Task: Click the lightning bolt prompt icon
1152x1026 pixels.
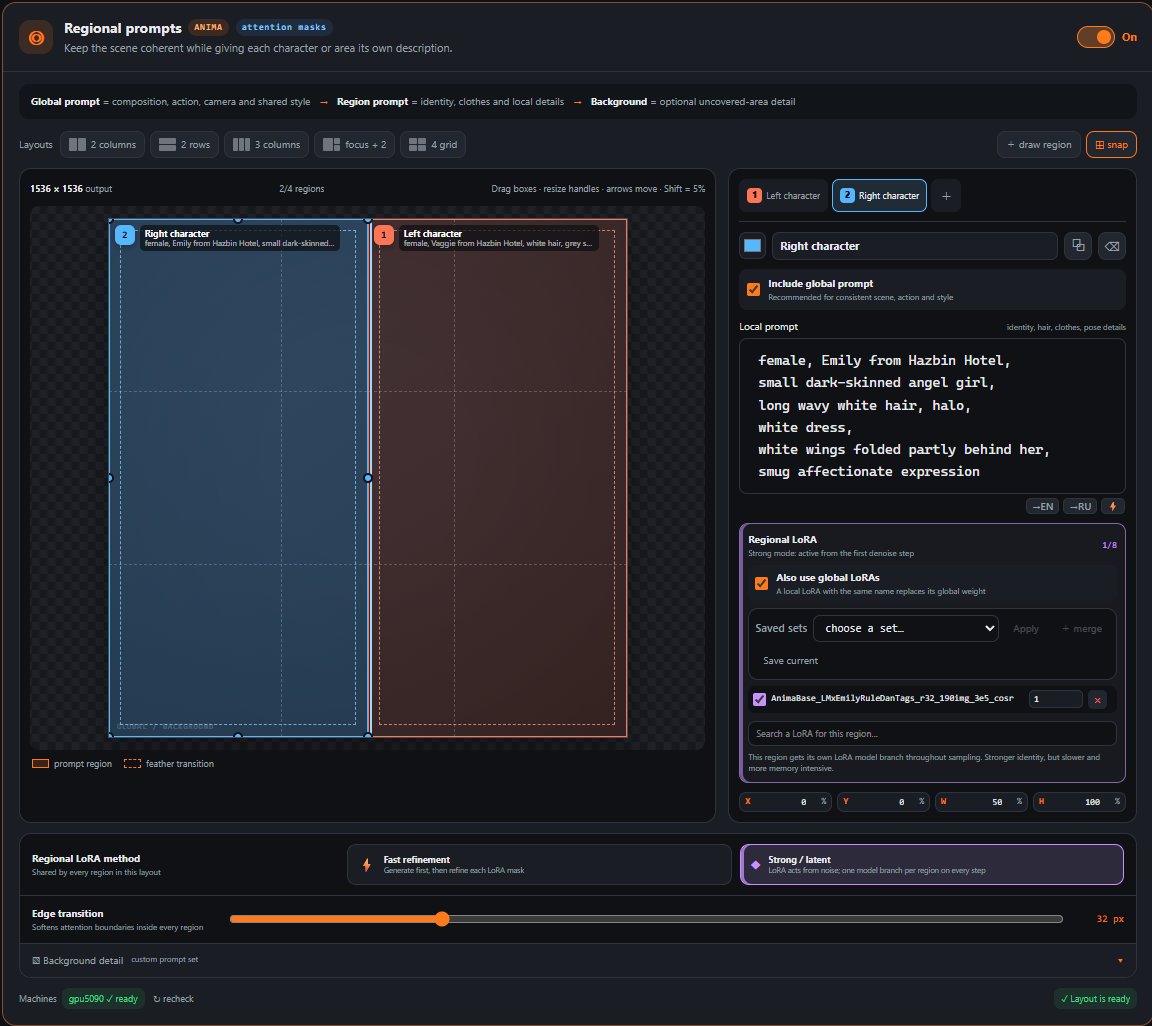Action: coord(1113,506)
